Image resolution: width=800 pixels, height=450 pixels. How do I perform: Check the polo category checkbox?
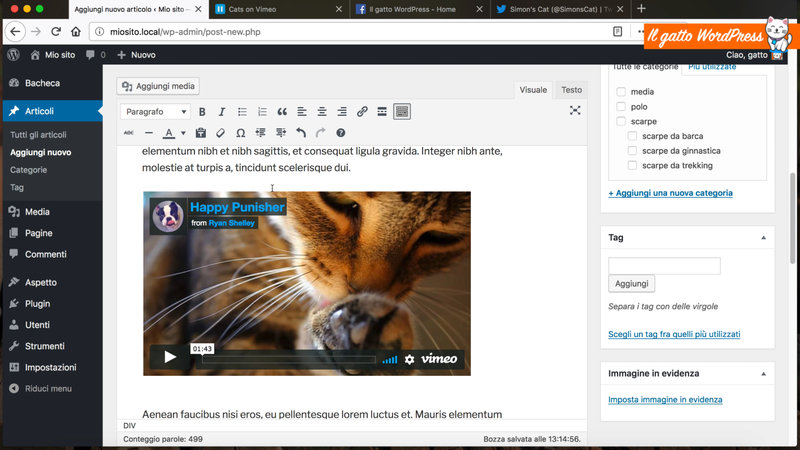[621, 107]
